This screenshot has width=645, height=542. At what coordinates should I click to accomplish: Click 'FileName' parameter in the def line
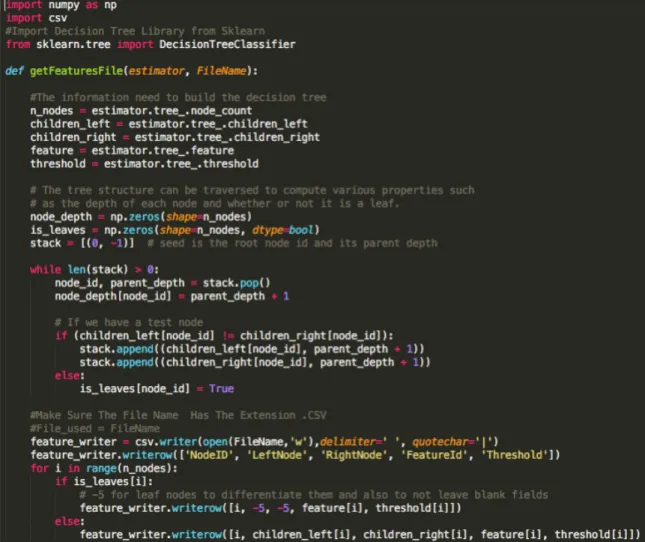(x=221, y=71)
